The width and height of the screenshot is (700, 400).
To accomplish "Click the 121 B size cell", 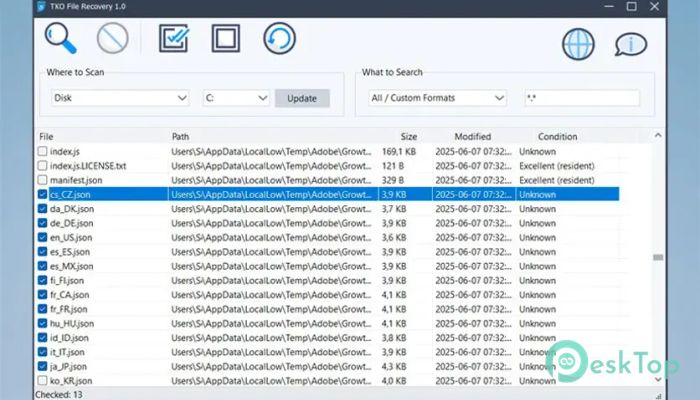I will (393, 166).
